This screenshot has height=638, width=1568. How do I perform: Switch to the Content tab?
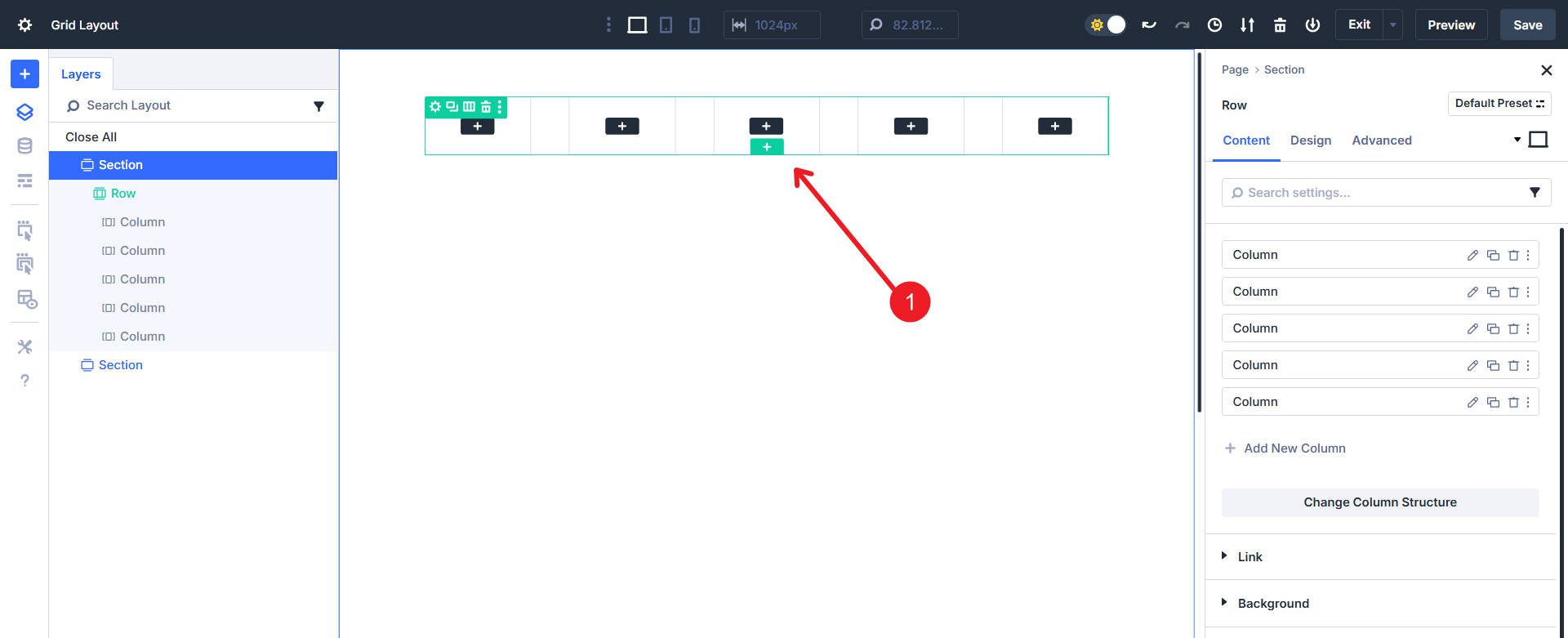pyautogui.click(x=1246, y=141)
